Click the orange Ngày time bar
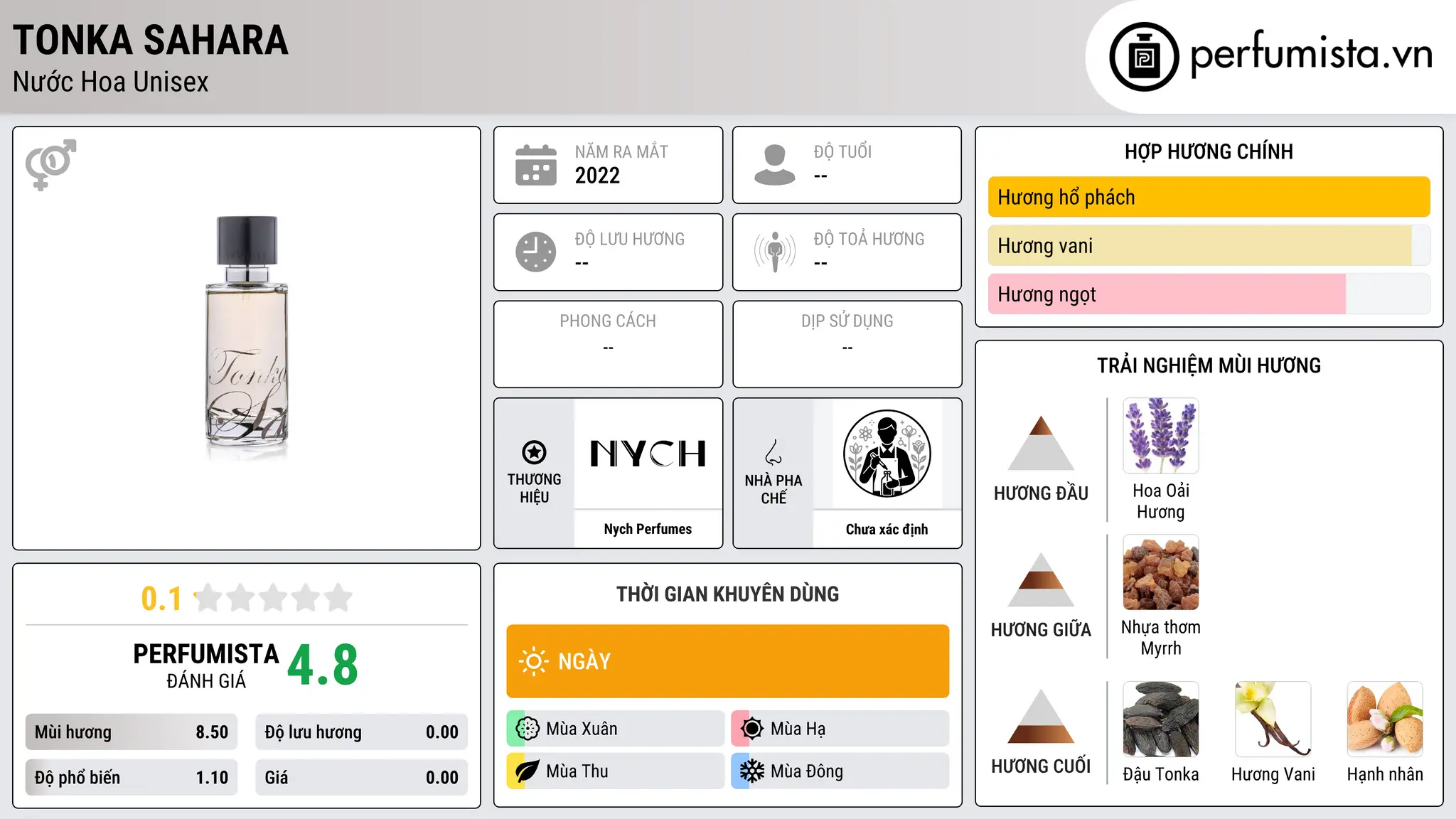This screenshot has width=1456, height=819. tap(727, 661)
